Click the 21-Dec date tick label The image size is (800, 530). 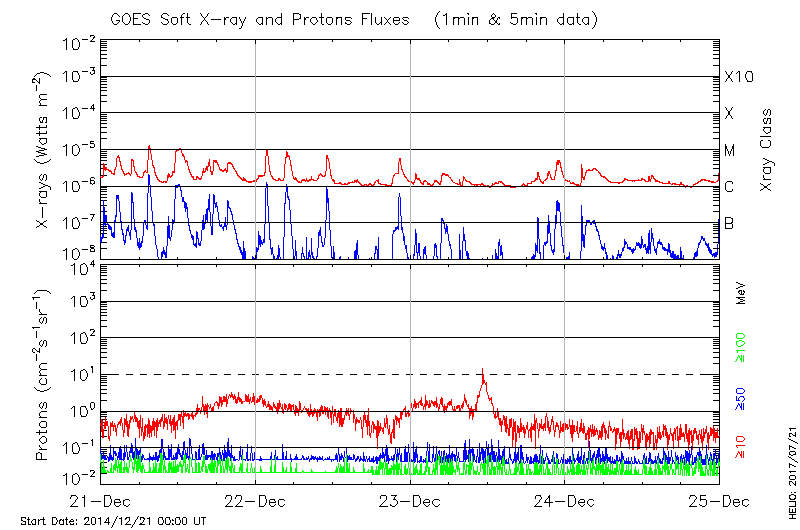pos(100,501)
